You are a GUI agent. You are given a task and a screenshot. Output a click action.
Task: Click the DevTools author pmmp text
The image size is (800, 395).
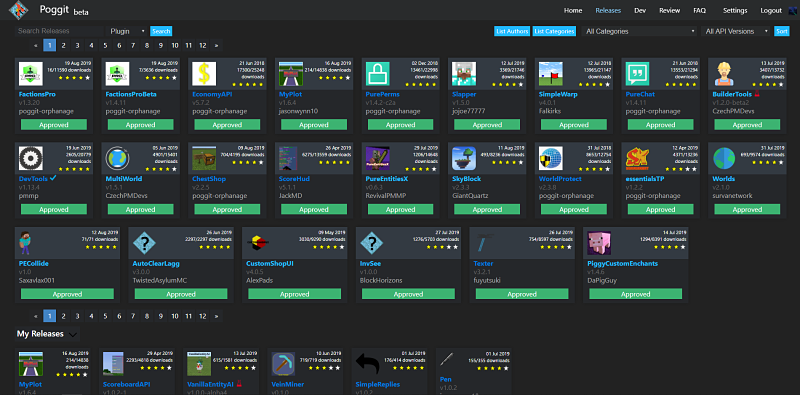point(28,196)
